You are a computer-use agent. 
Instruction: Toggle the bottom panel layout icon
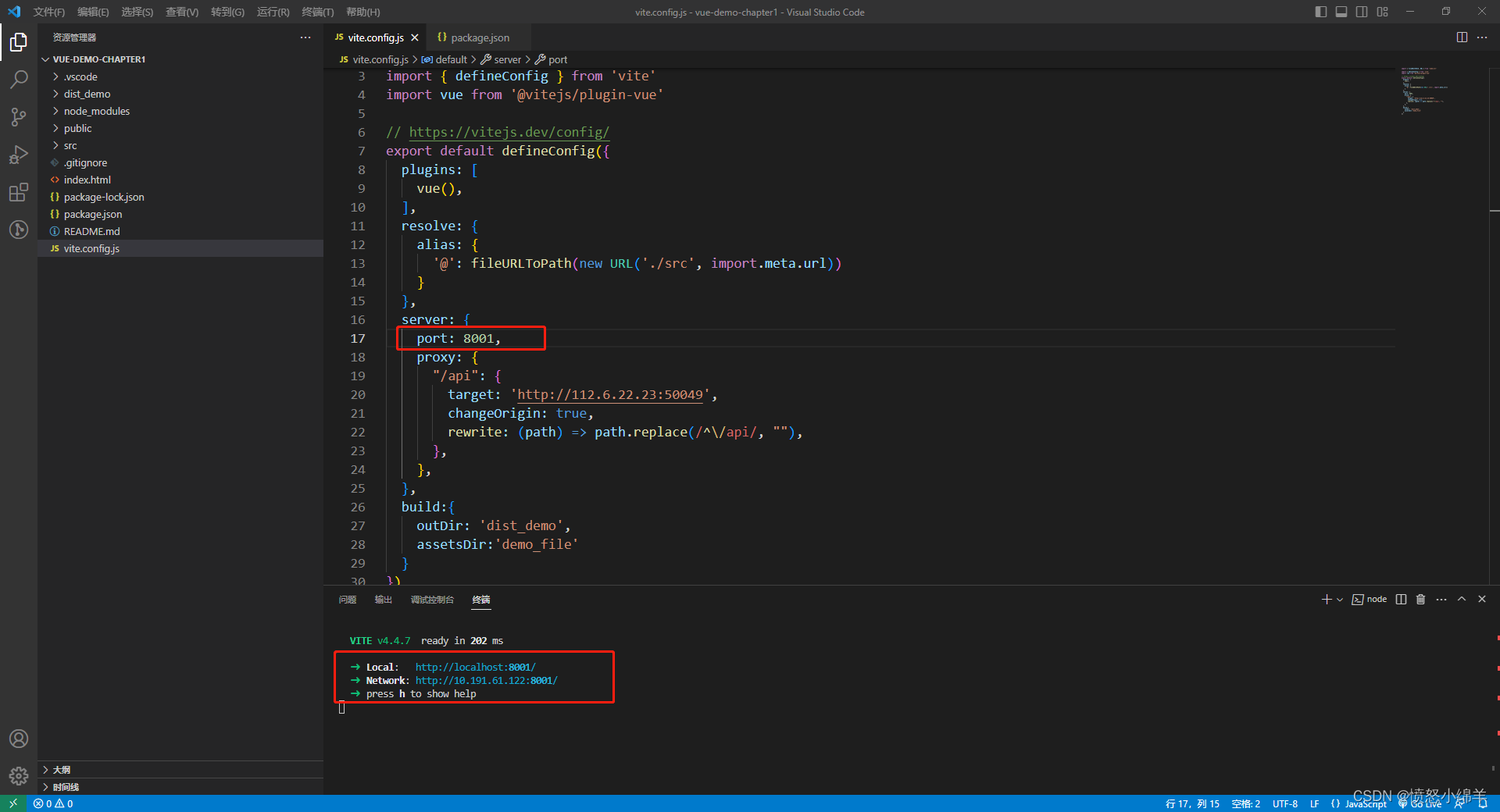(1341, 12)
